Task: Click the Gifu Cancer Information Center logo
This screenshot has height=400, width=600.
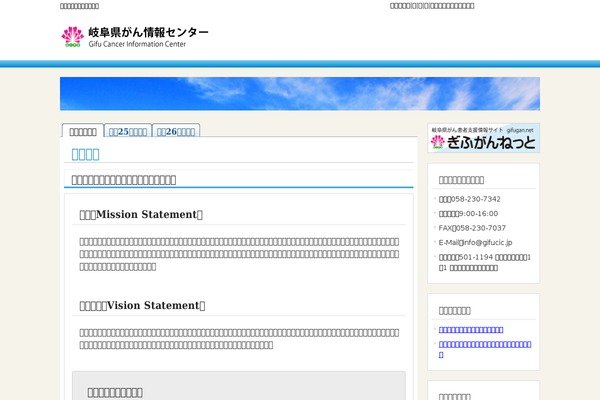Action: (135, 37)
